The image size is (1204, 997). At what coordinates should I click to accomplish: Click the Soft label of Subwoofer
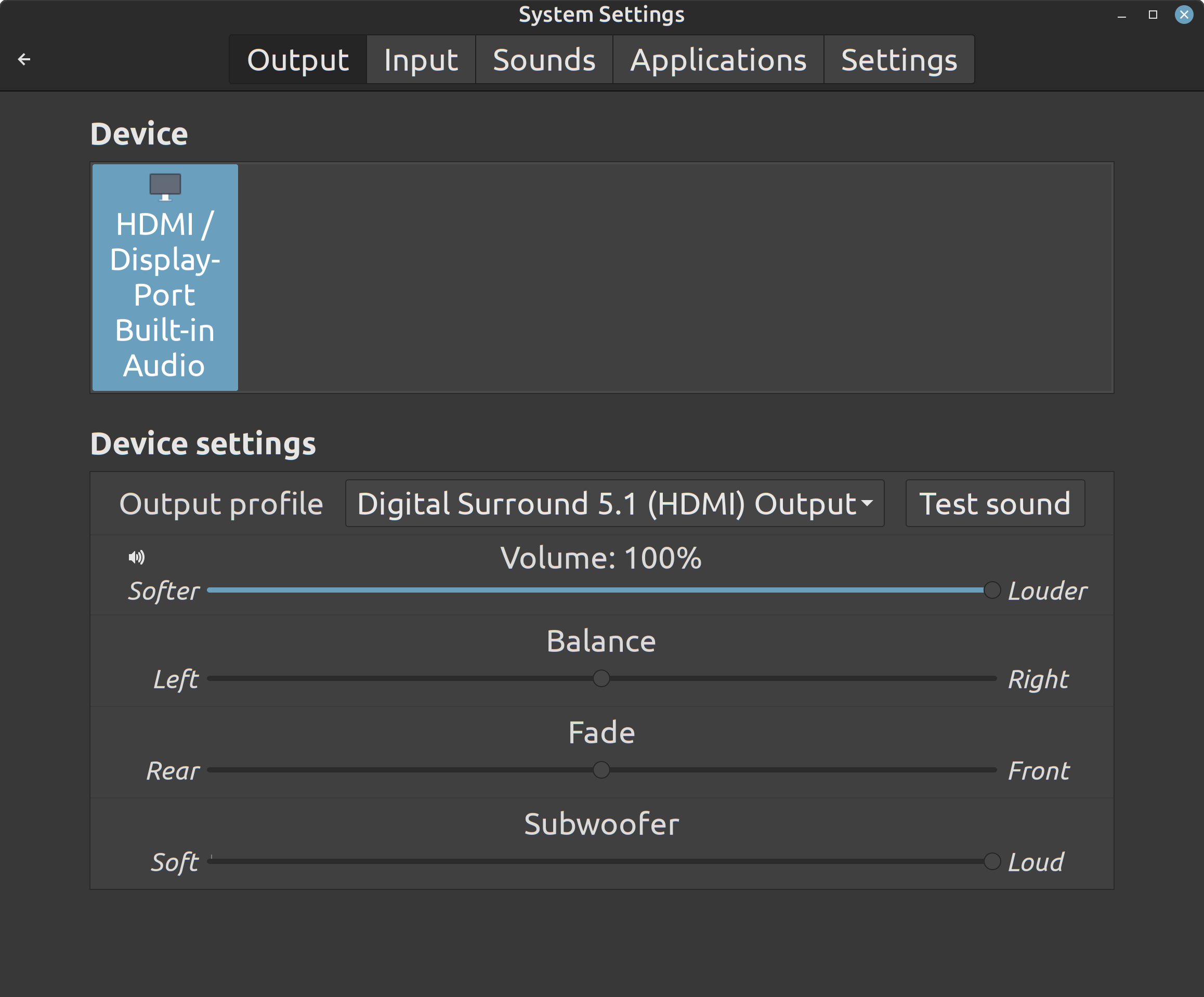(x=175, y=862)
